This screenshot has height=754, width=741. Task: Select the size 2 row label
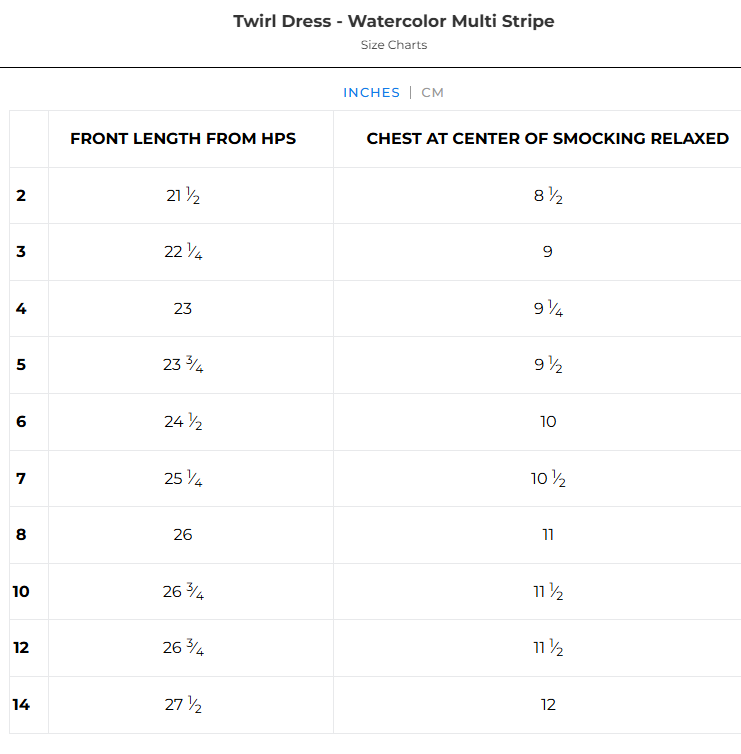pyautogui.click(x=21, y=196)
